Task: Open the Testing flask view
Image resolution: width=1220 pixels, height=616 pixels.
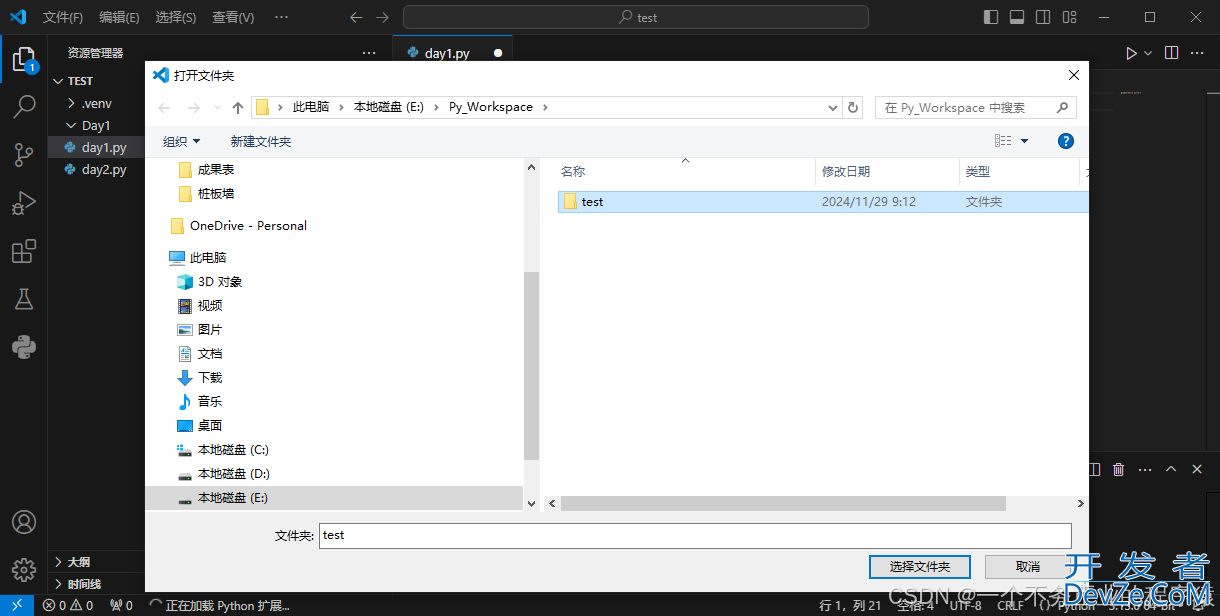Action: [24, 299]
